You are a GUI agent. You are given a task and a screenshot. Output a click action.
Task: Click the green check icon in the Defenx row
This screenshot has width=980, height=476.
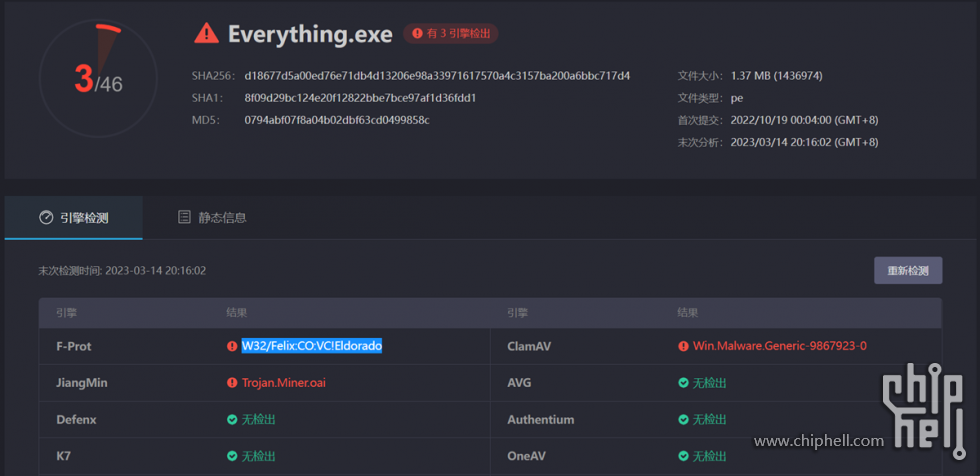[232, 420]
